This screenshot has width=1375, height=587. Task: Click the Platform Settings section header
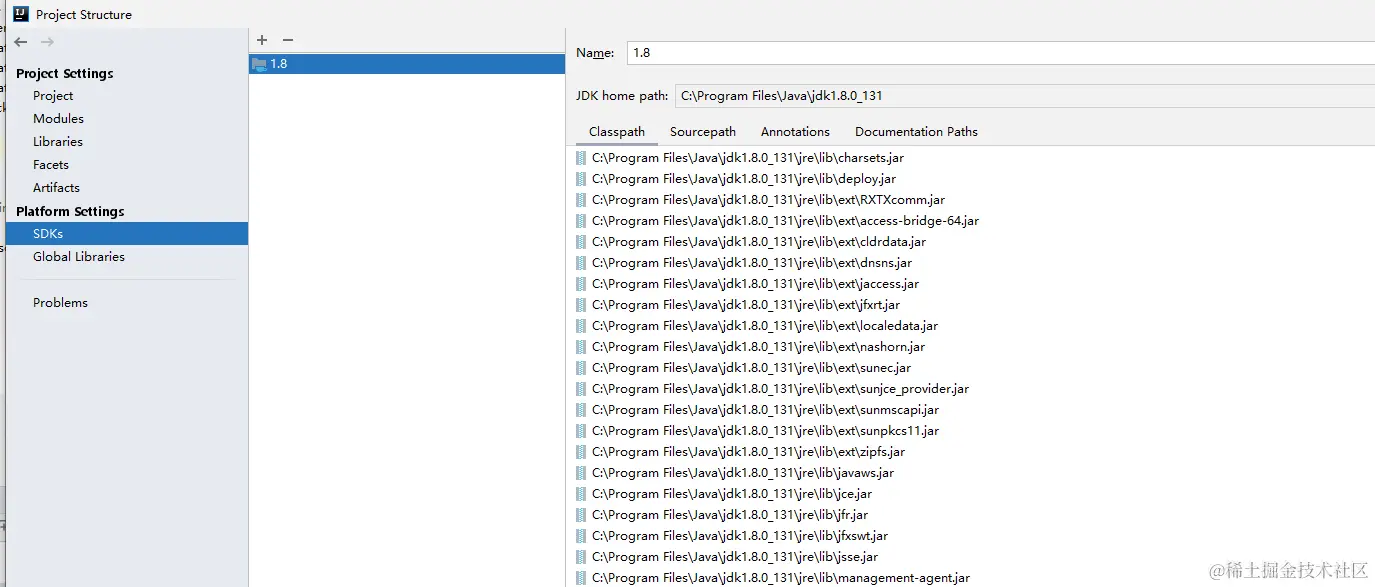[x=70, y=212]
